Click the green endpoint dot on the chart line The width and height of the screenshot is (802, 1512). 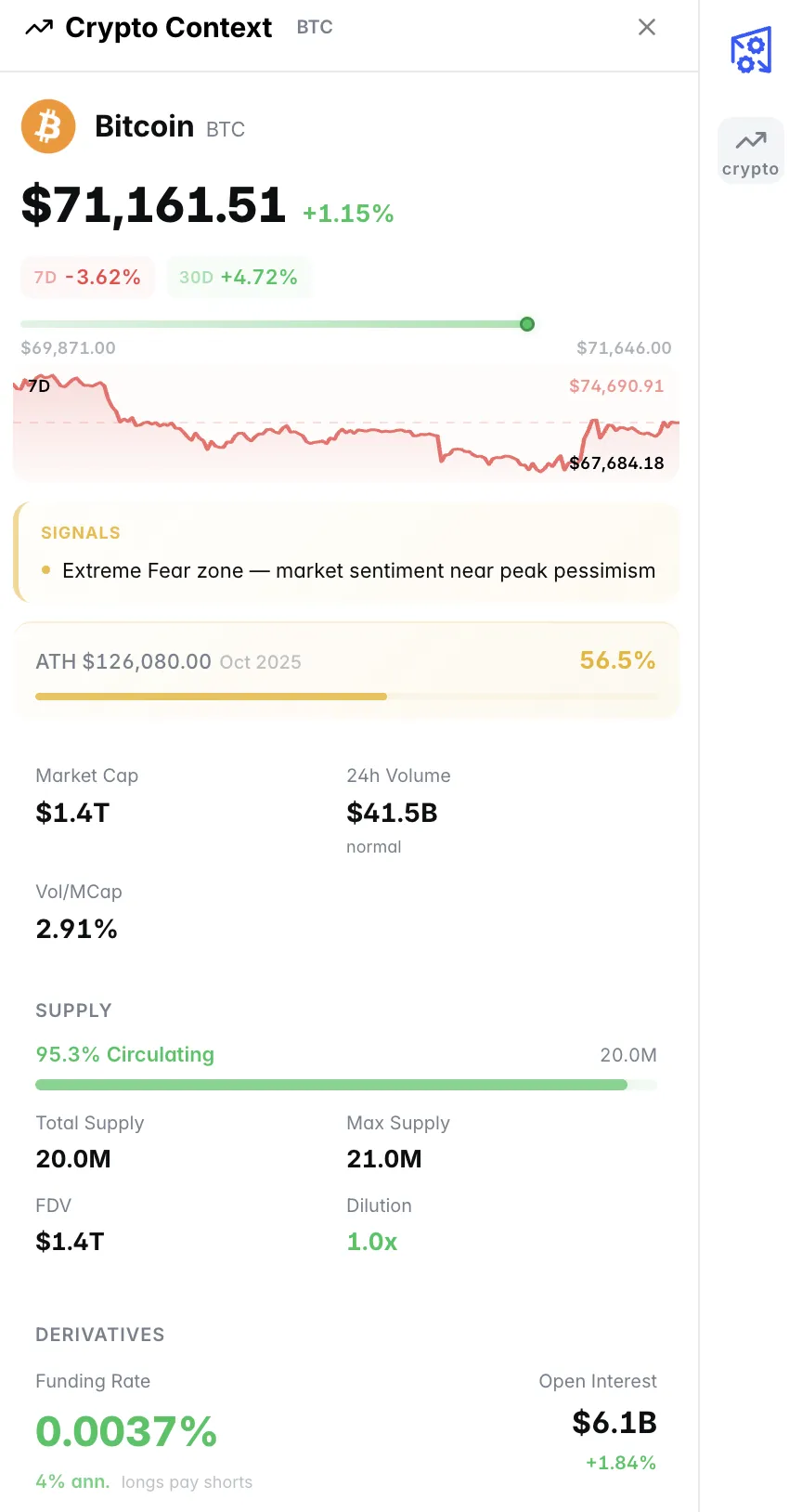(526, 324)
